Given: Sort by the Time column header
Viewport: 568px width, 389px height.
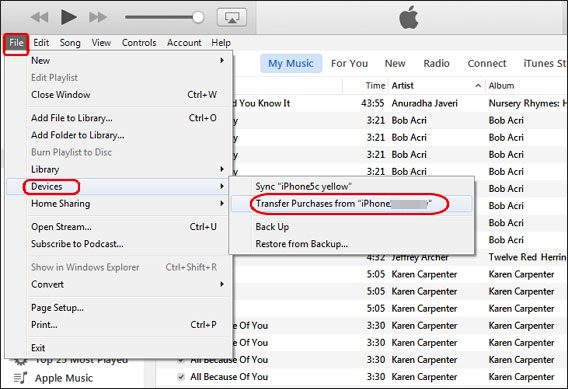Looking at the screenshot, I should coord(375,86).
